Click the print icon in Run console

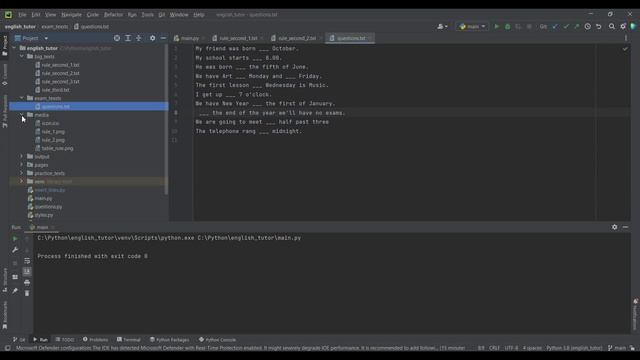[27, 282]
